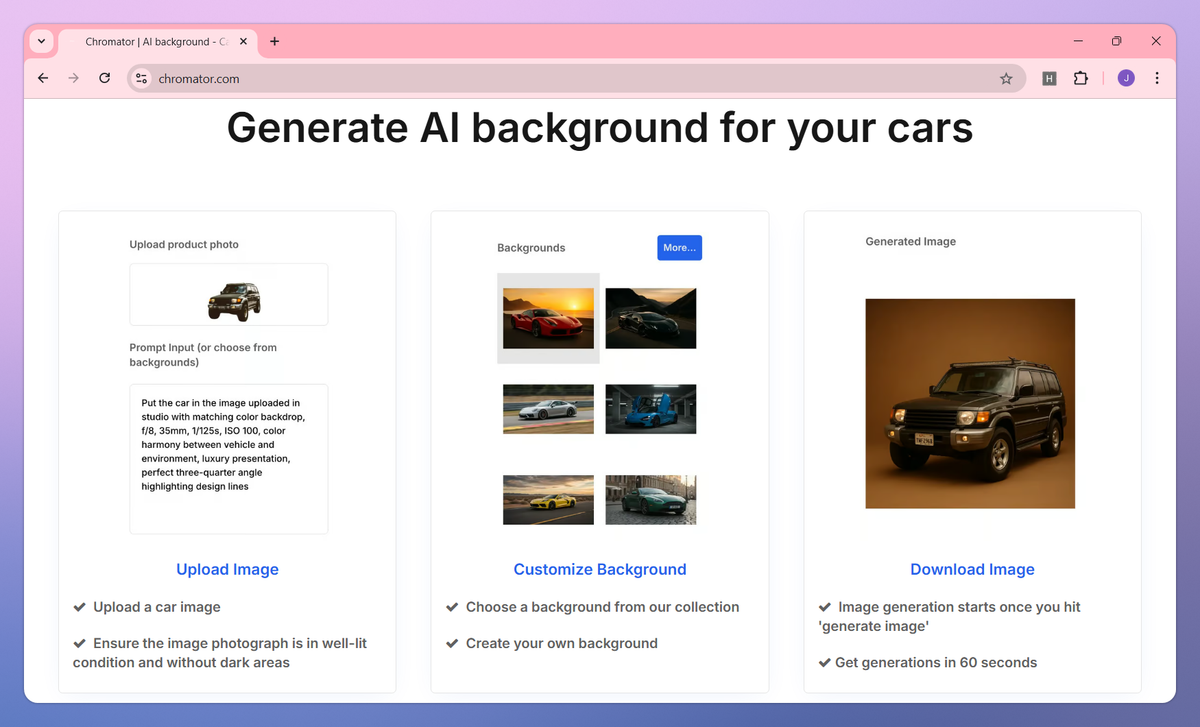Click the Upload Image link
Screen dimensions: 1200x727
[227, 569]
